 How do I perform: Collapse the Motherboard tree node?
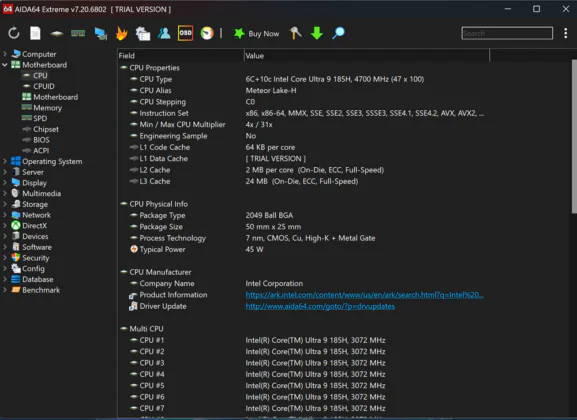click(x=5, y=65)
